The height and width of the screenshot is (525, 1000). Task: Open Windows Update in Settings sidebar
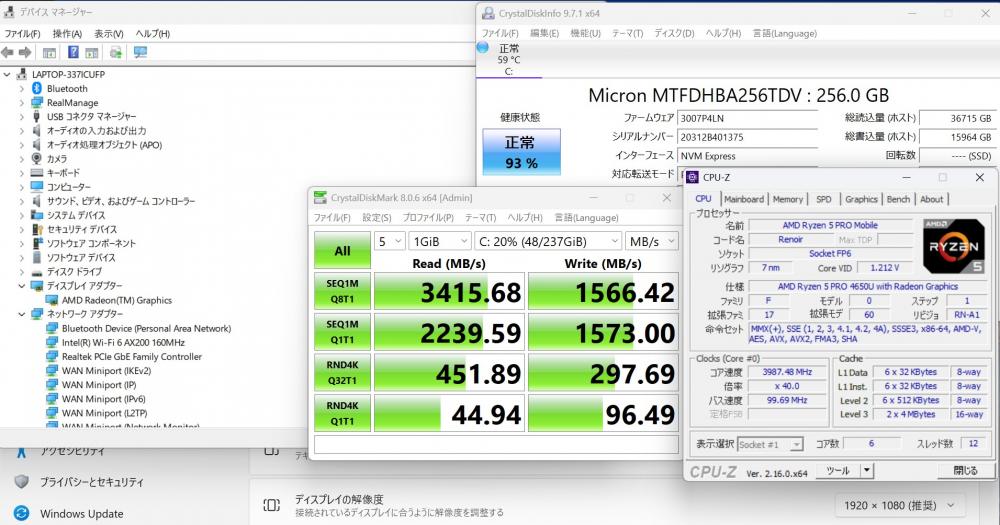pyautogui.click(x=82, y=514)
